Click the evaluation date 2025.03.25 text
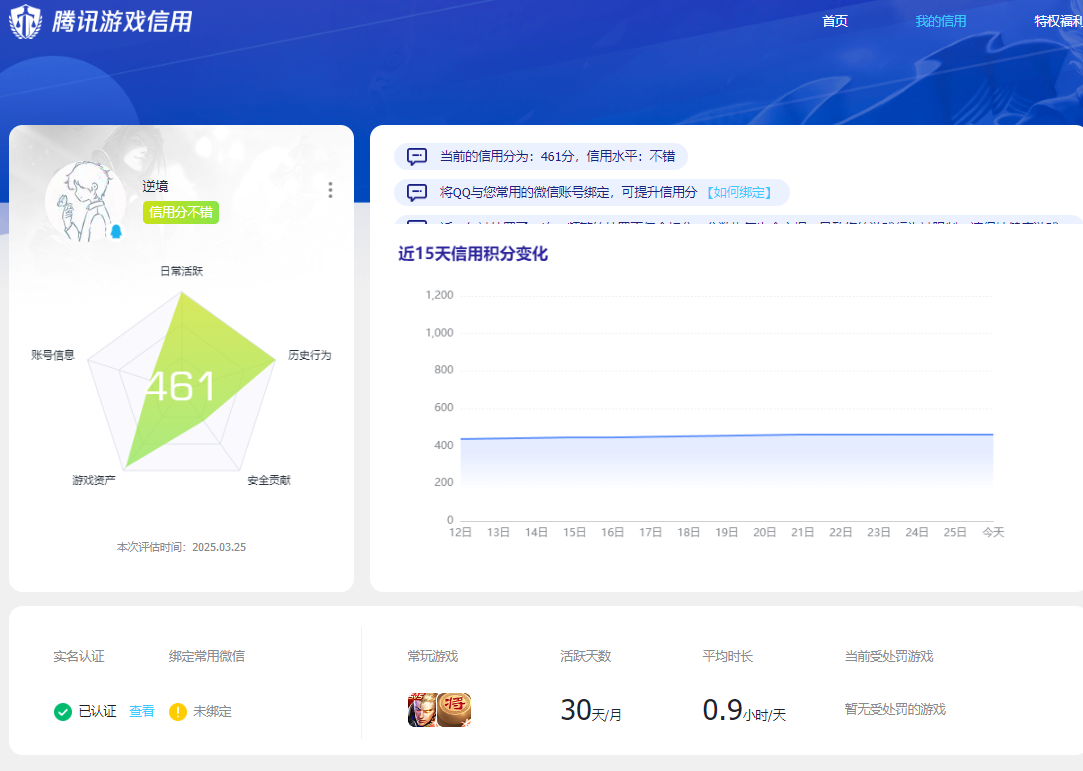 click(219, 547)
